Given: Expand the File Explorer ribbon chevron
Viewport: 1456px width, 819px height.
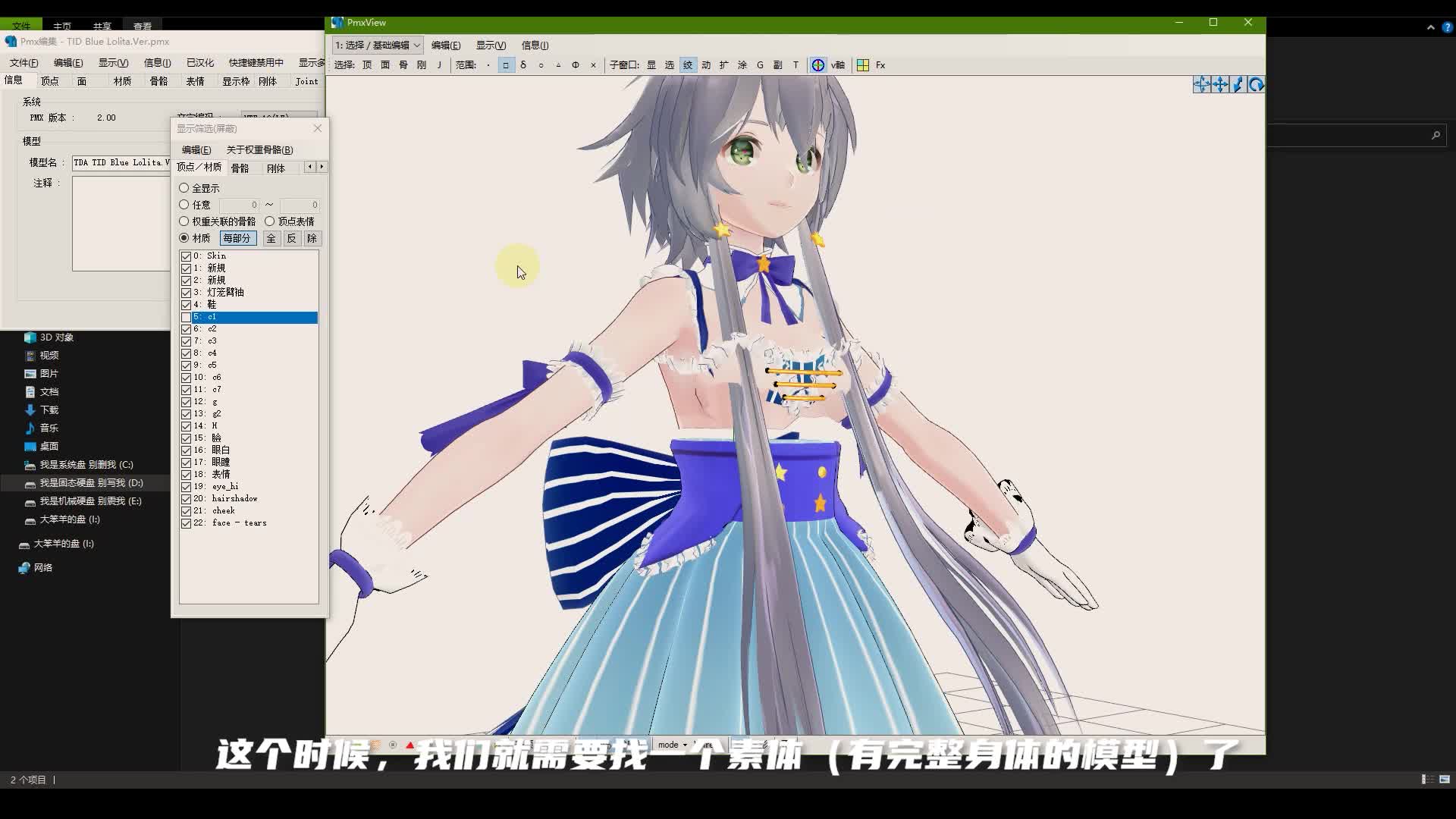Looking at the screenshot, I should (1430, 27).
